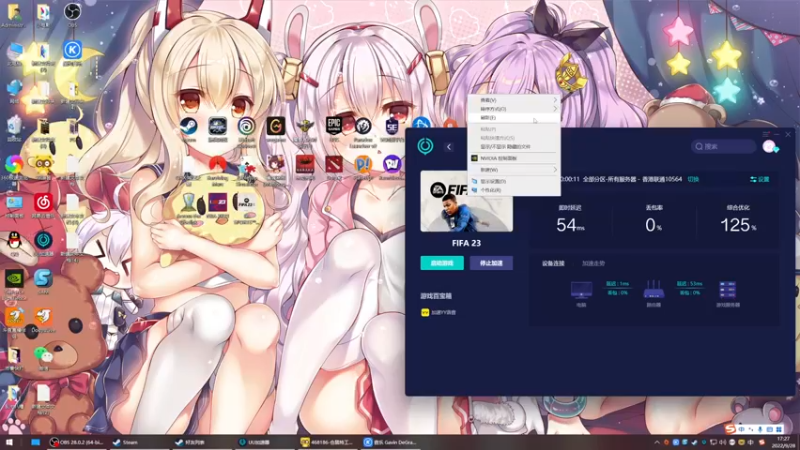Open the UU accelerator logo home icon
The width and height of the screenshot is (800, 450).
[426, 146]
